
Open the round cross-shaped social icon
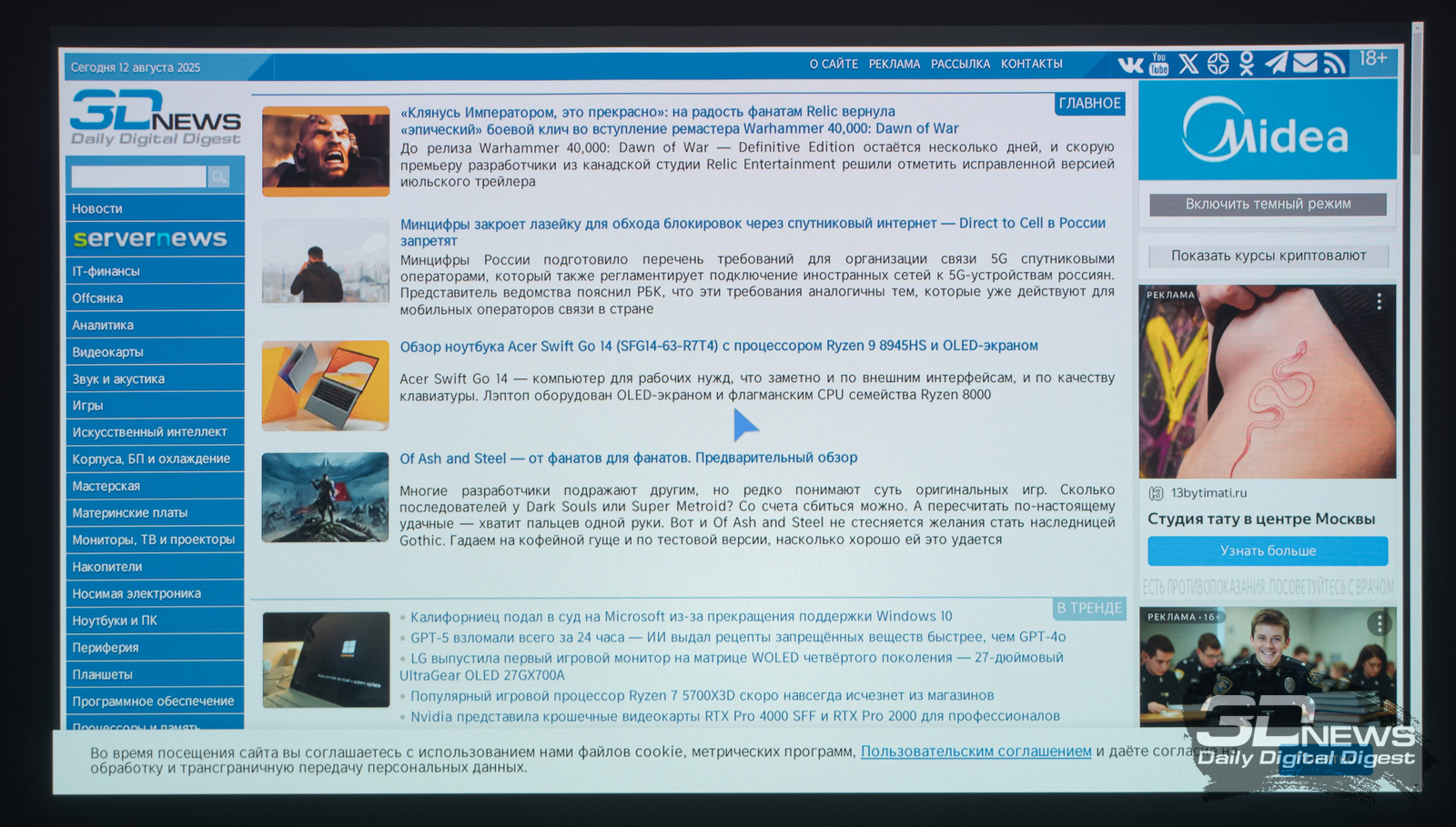click(1218, 64)
